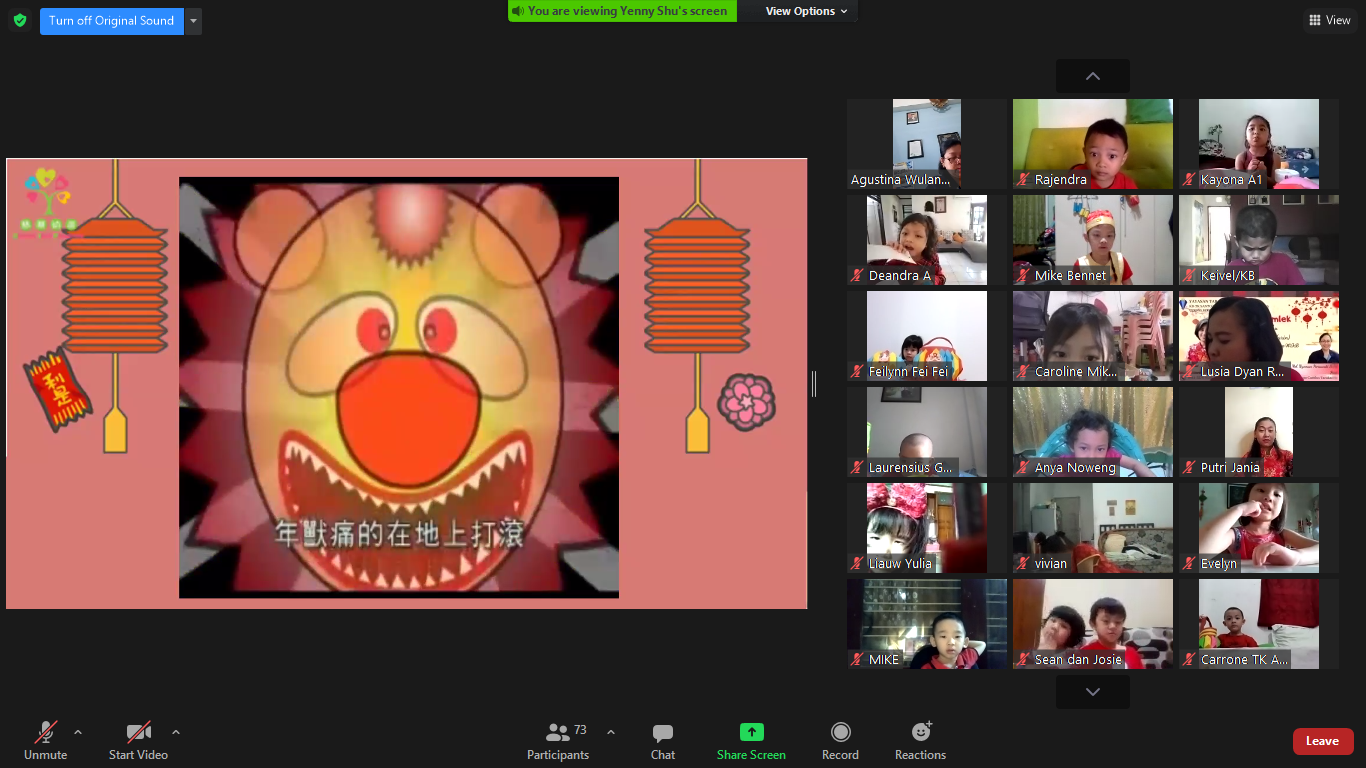This screenshot has width=1366, height=768.
Task: Click muted mic icon on vivian tile
Action: 1024,564
